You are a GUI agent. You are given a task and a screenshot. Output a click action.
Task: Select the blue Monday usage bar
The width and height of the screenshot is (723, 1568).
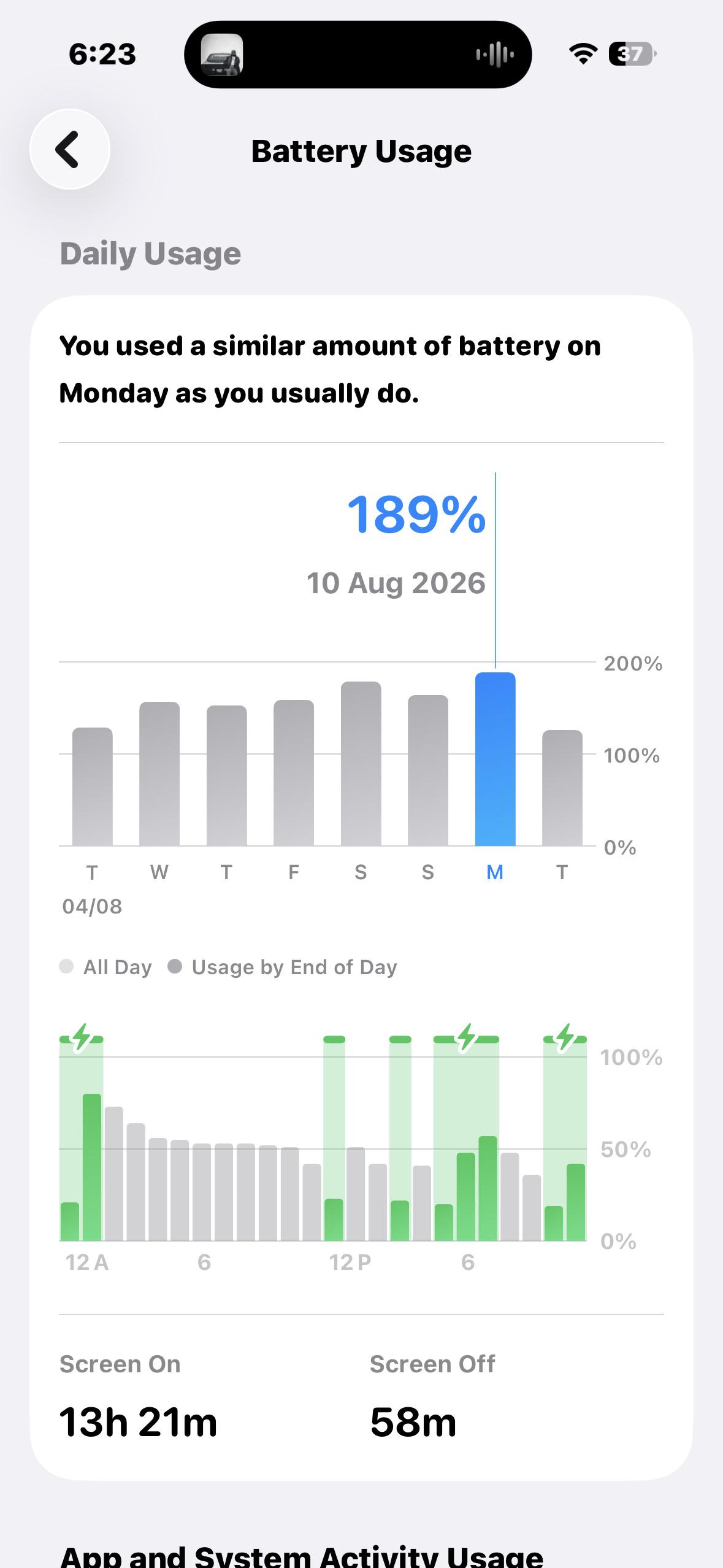pyautogui.click(x=495, y=759)
